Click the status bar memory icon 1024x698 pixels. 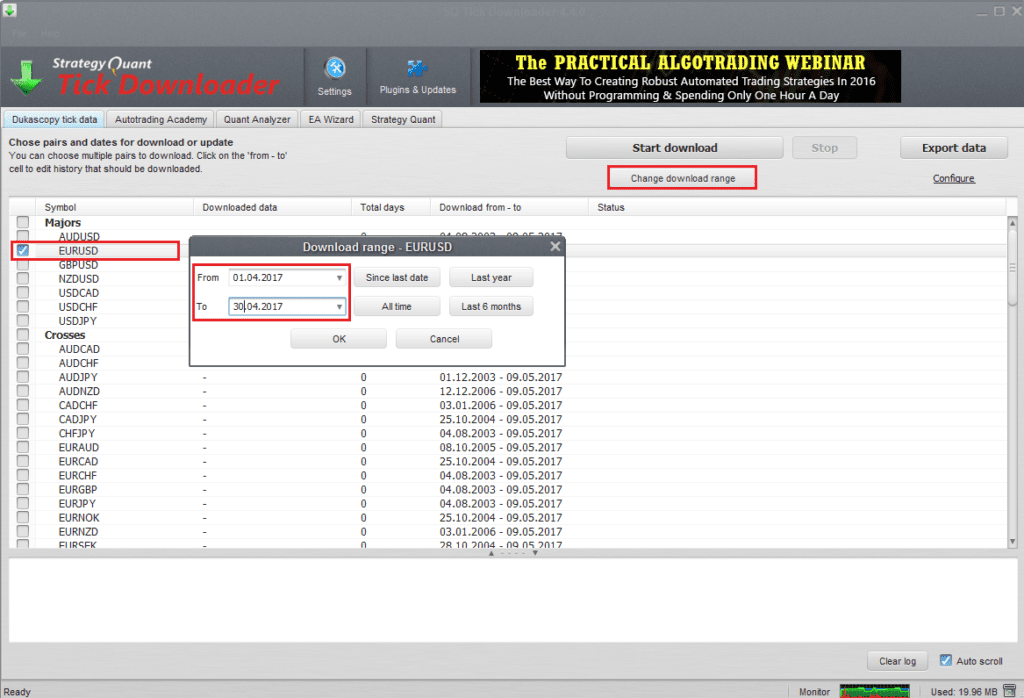(x=1010, y=691)
